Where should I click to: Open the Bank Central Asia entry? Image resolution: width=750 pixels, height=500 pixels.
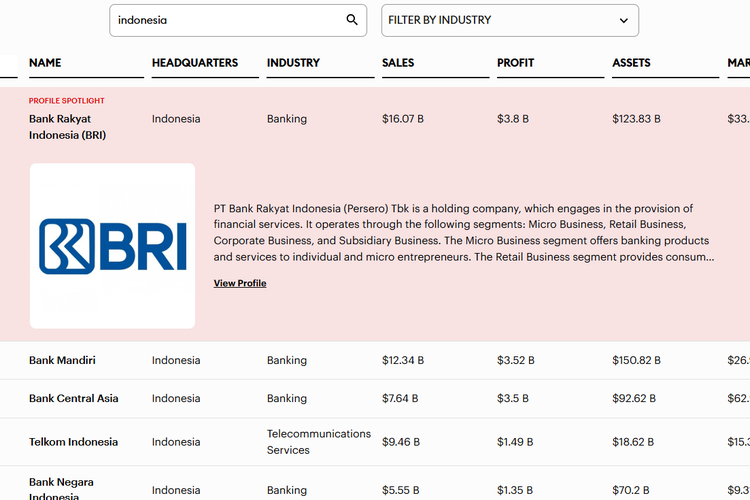tap(74, 398)
